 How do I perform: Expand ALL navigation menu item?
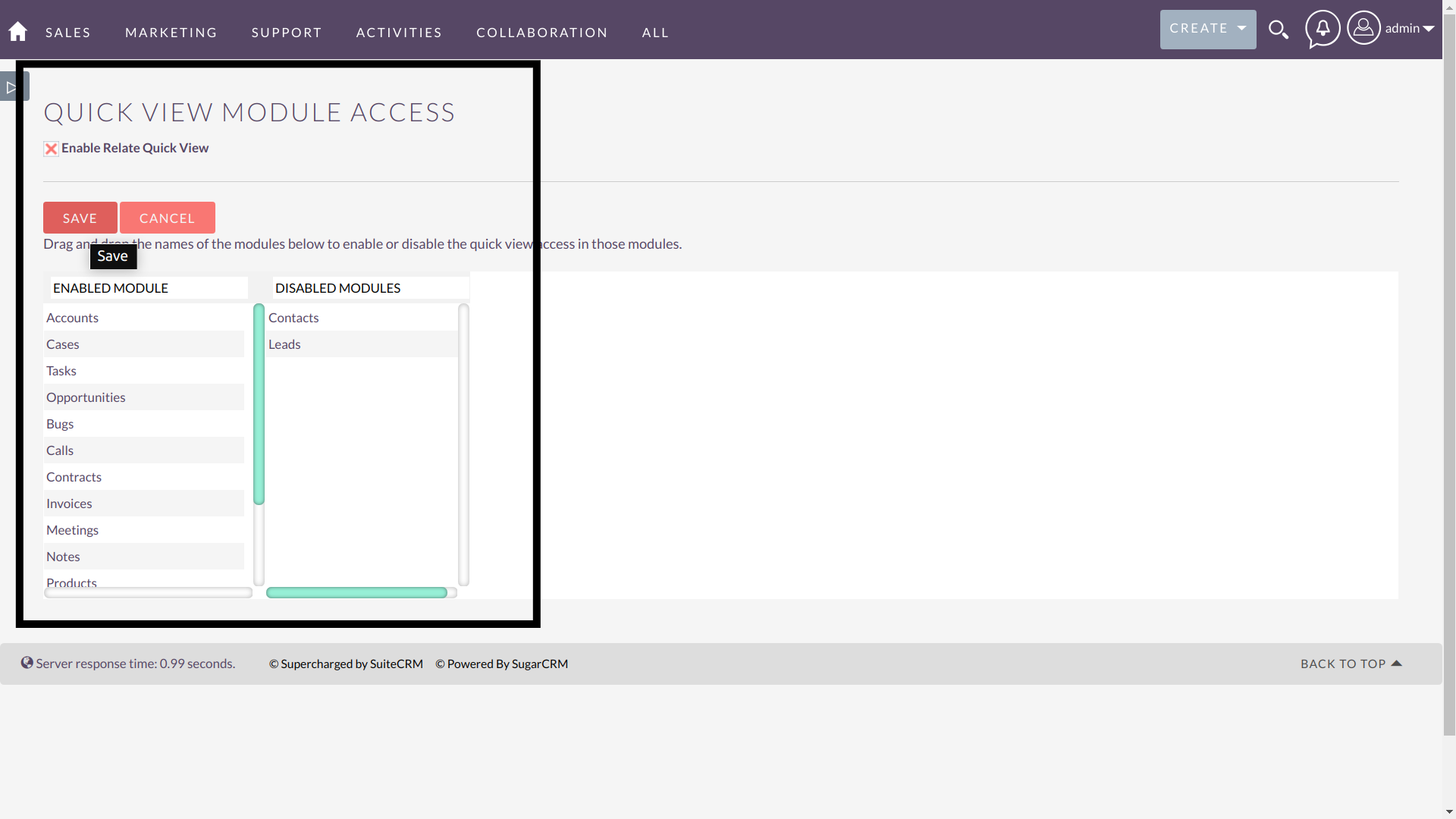656,32
